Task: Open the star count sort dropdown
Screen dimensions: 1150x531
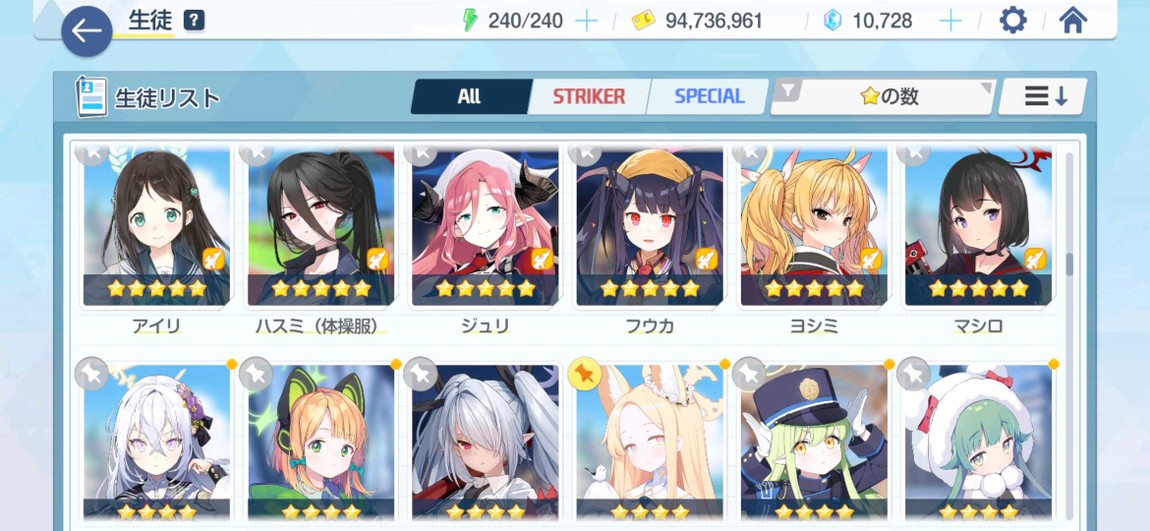Action: pos(883,97)
